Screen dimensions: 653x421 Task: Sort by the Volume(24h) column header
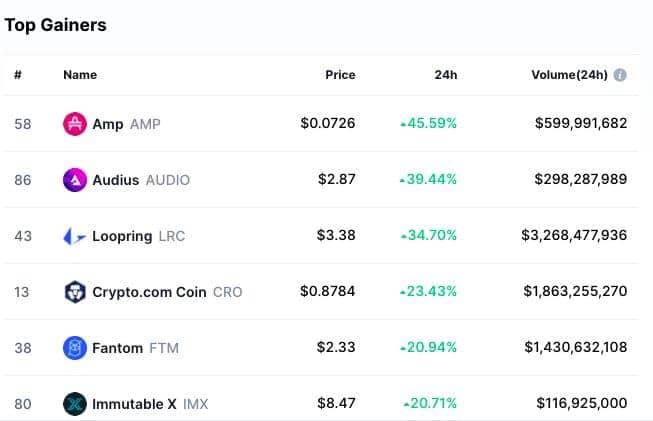569,75
